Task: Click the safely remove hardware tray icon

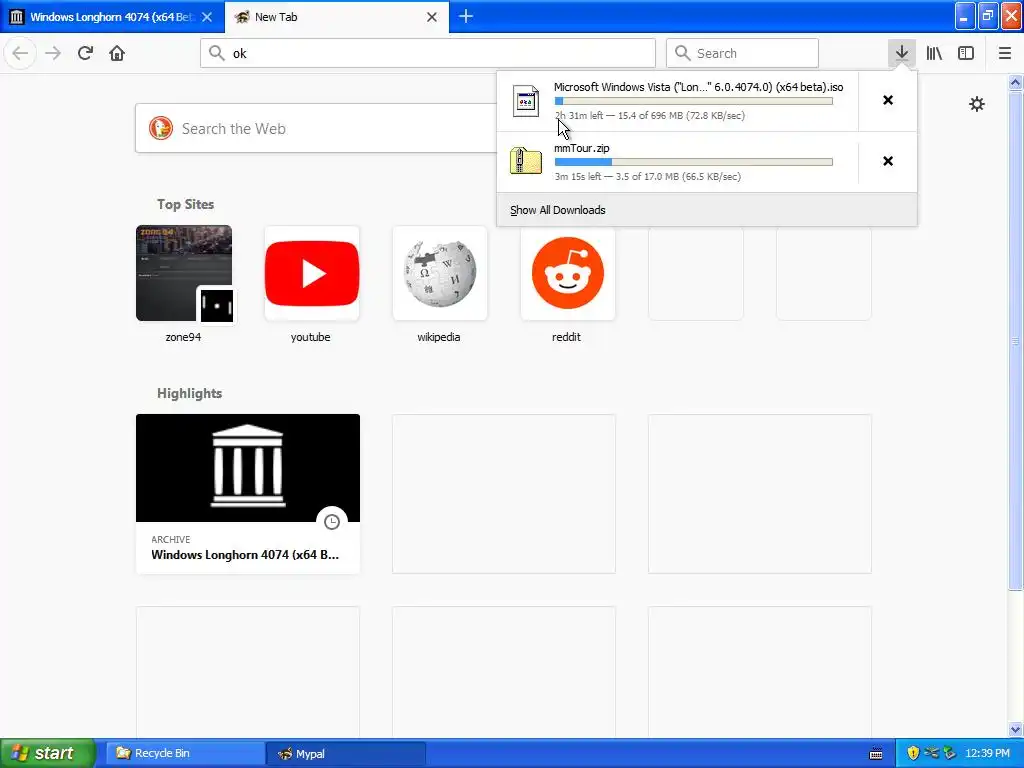Action: tap(950, 753)
